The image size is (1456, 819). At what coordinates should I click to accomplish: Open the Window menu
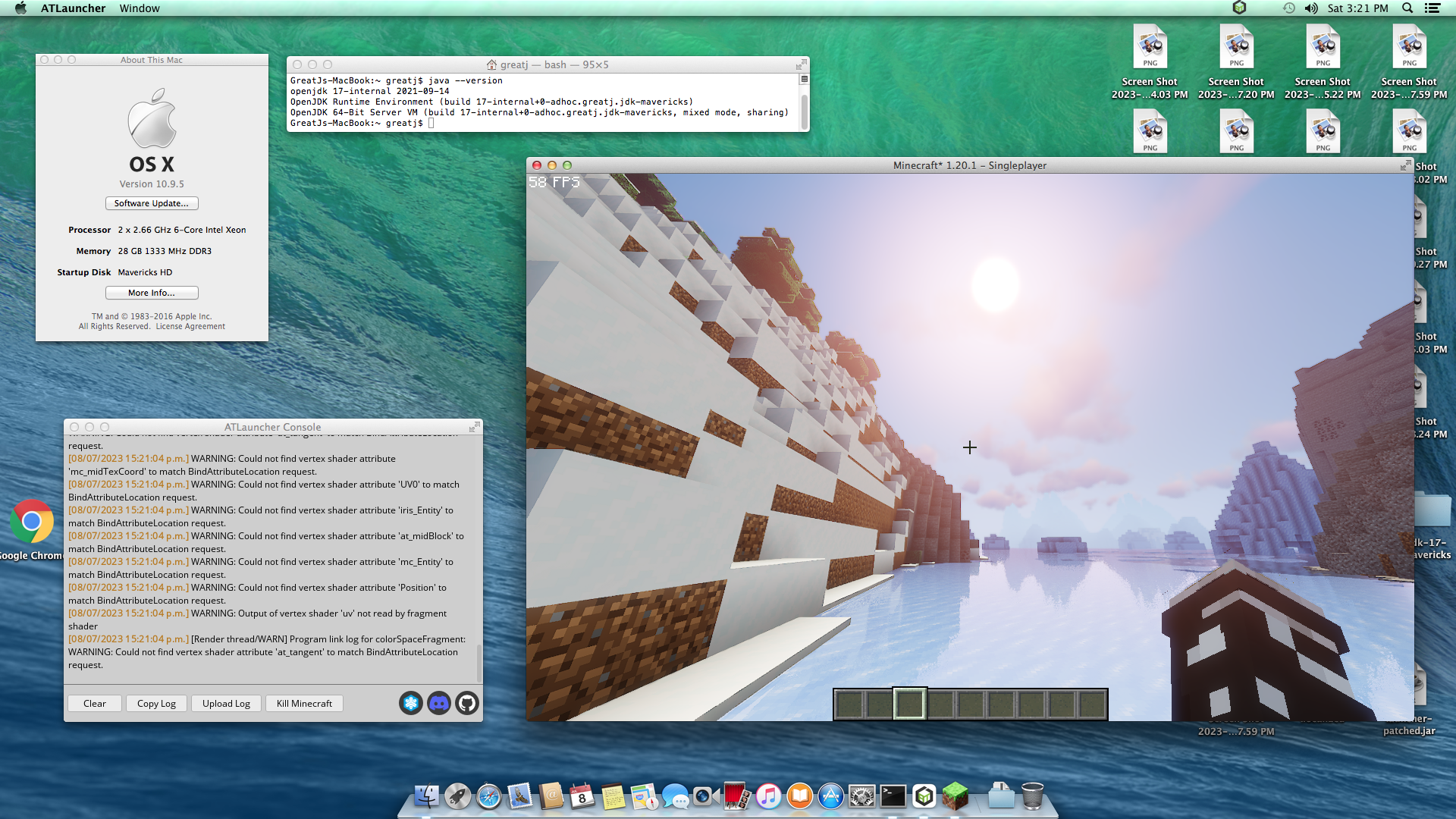click(x=140, y=8)
